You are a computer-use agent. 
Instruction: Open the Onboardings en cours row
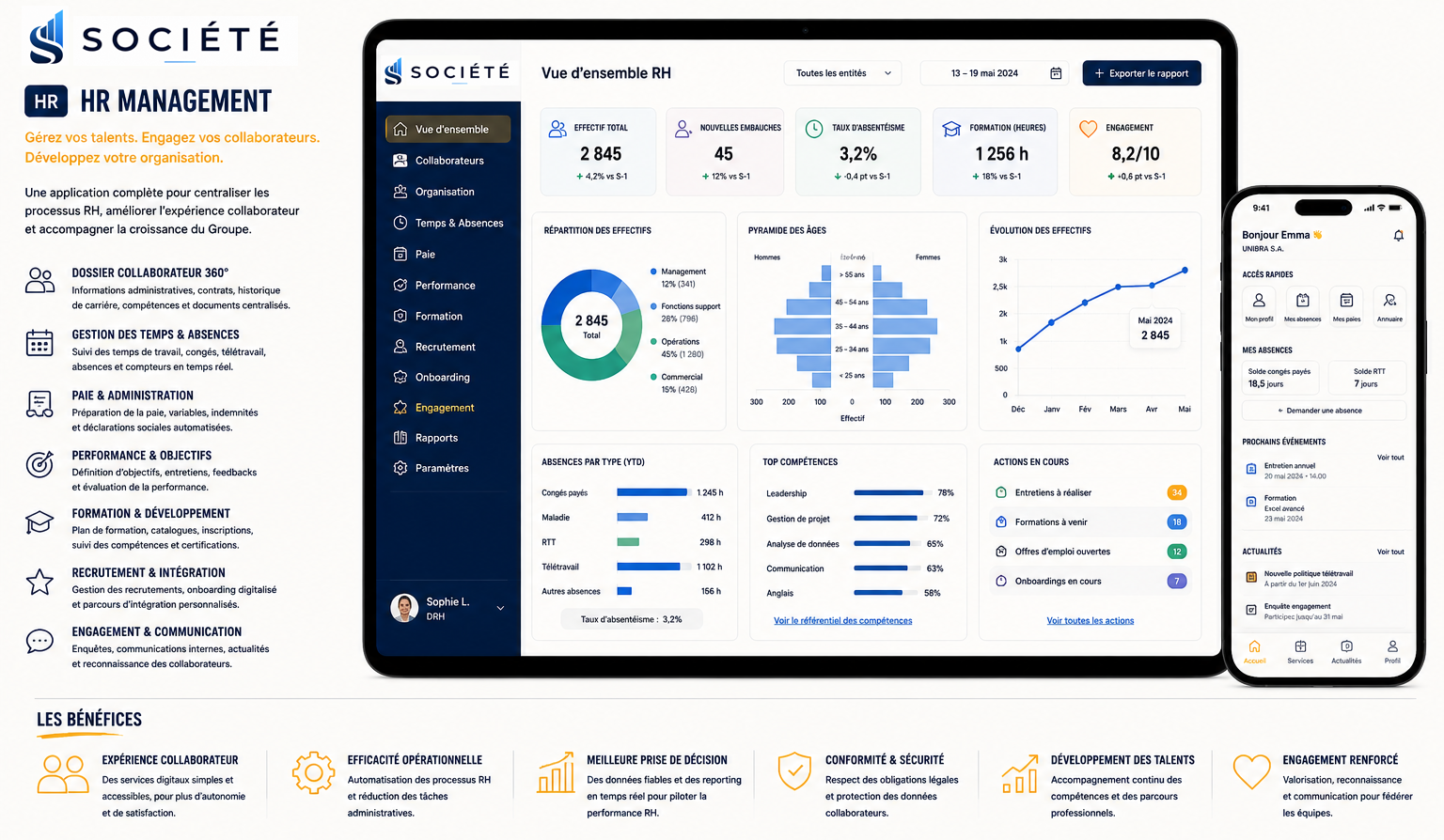coord(1091,581)
